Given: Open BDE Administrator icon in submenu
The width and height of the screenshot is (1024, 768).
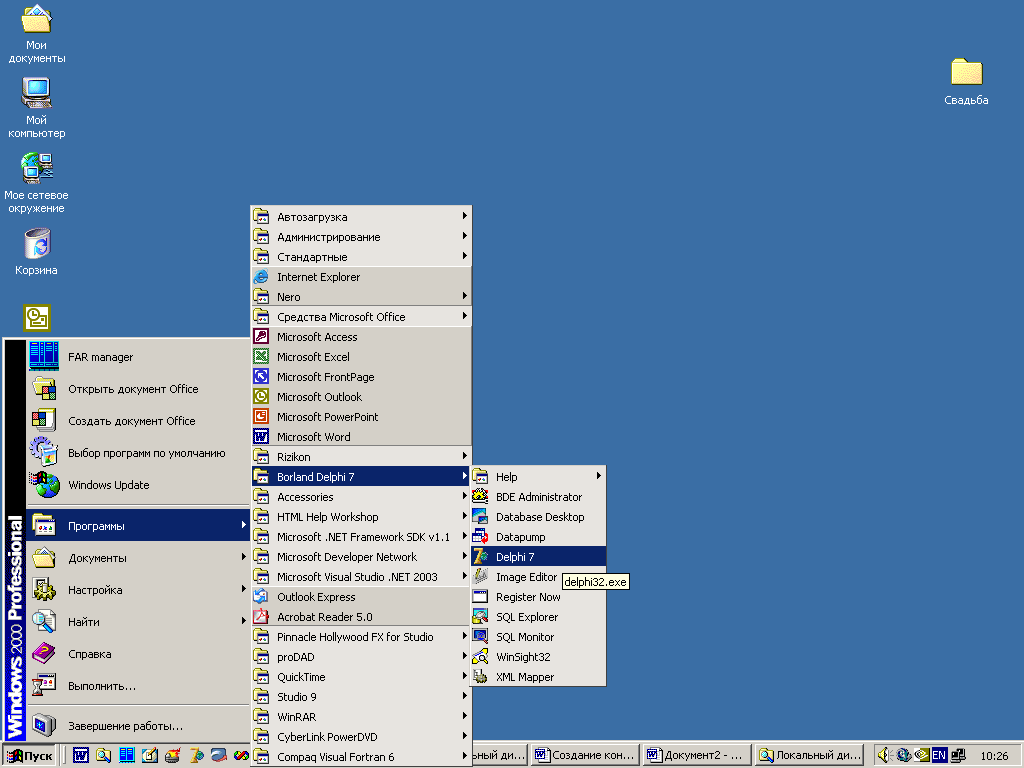Looking at the screenshot, I should (480, 497).
